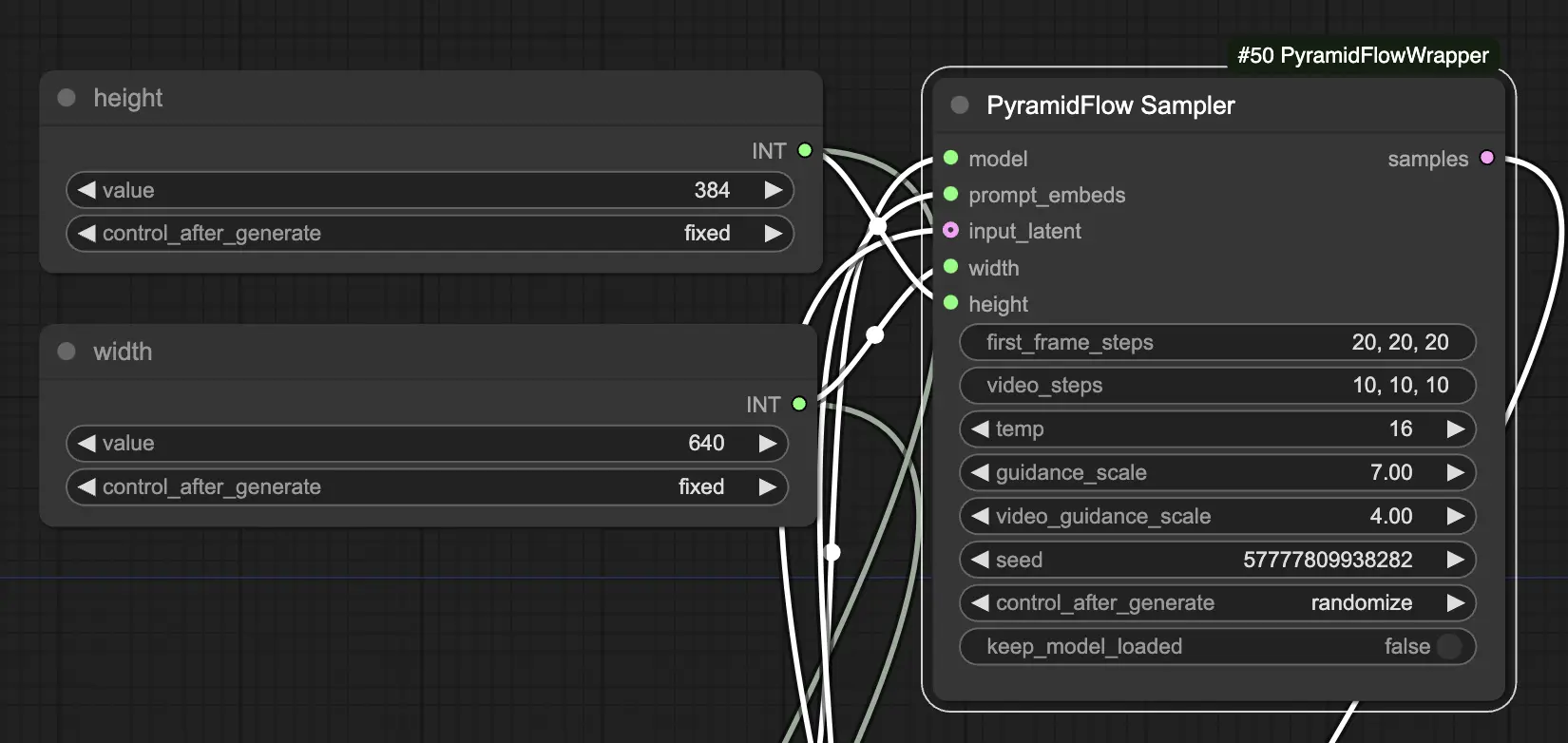Collapse the height node using its gray dot
The image size is (1568, 743).
[x=67, y=97]
